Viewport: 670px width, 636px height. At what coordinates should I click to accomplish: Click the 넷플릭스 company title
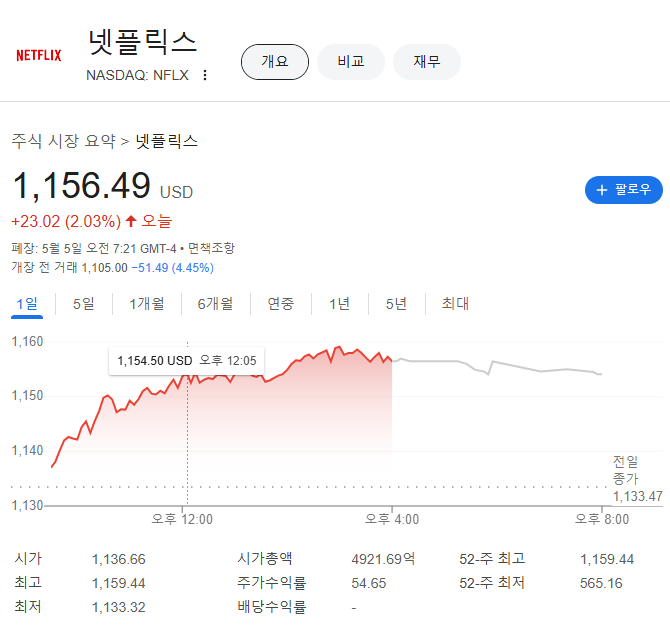pyautogui.click(x=142, y=42)
